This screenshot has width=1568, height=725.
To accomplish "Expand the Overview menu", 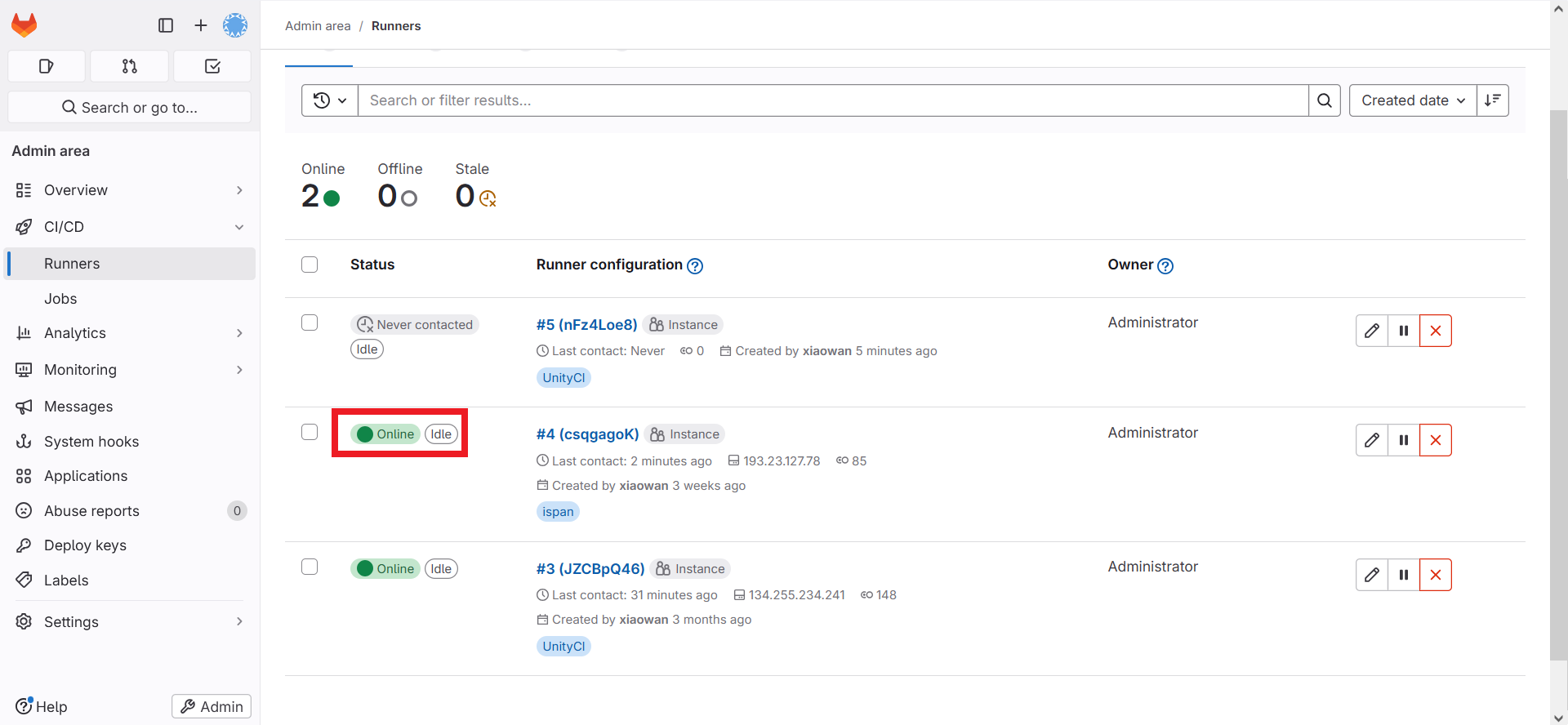I will click(x=130, y=190).
